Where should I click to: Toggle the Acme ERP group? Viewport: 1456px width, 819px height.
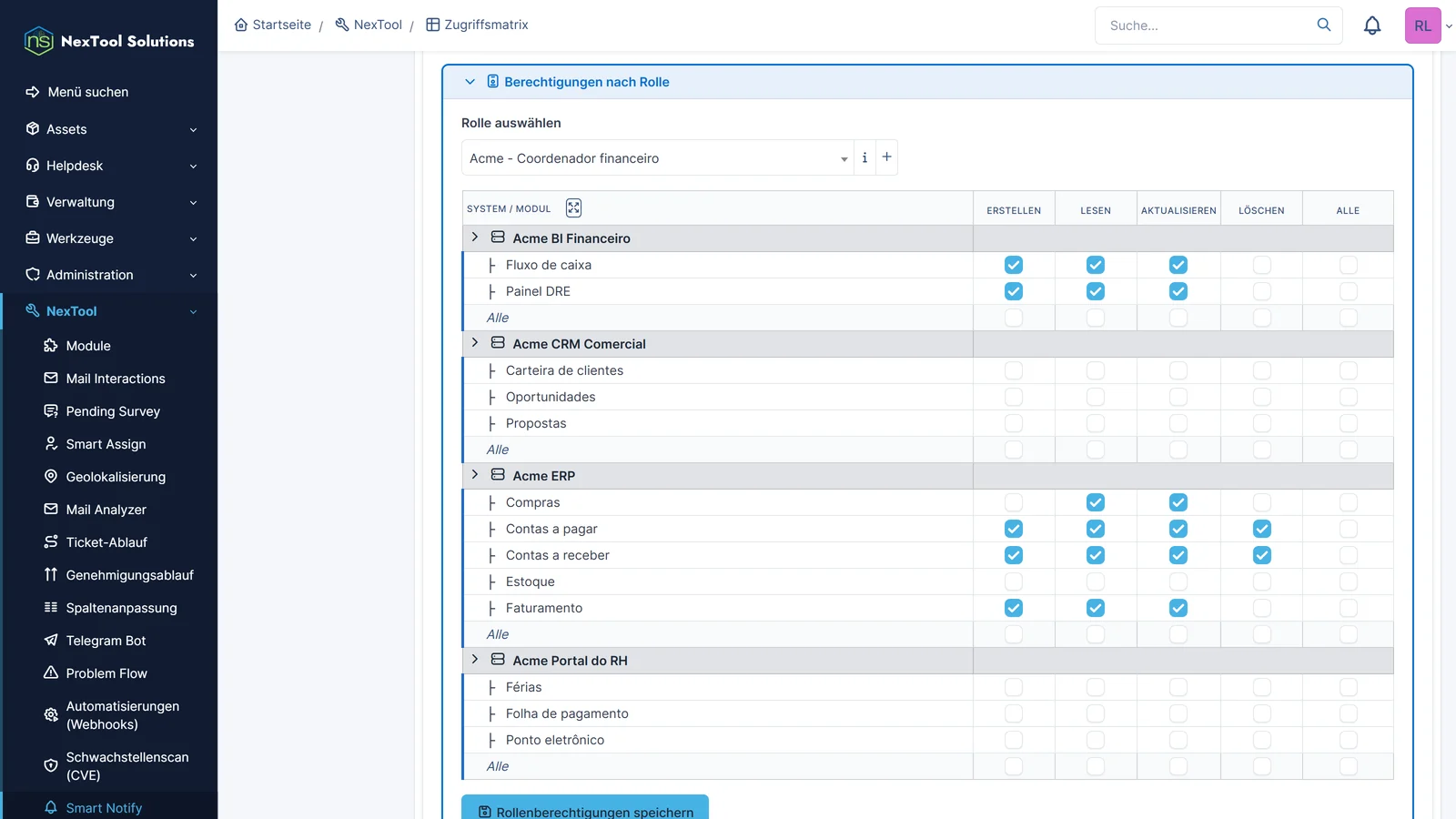[x=475, y=475]
